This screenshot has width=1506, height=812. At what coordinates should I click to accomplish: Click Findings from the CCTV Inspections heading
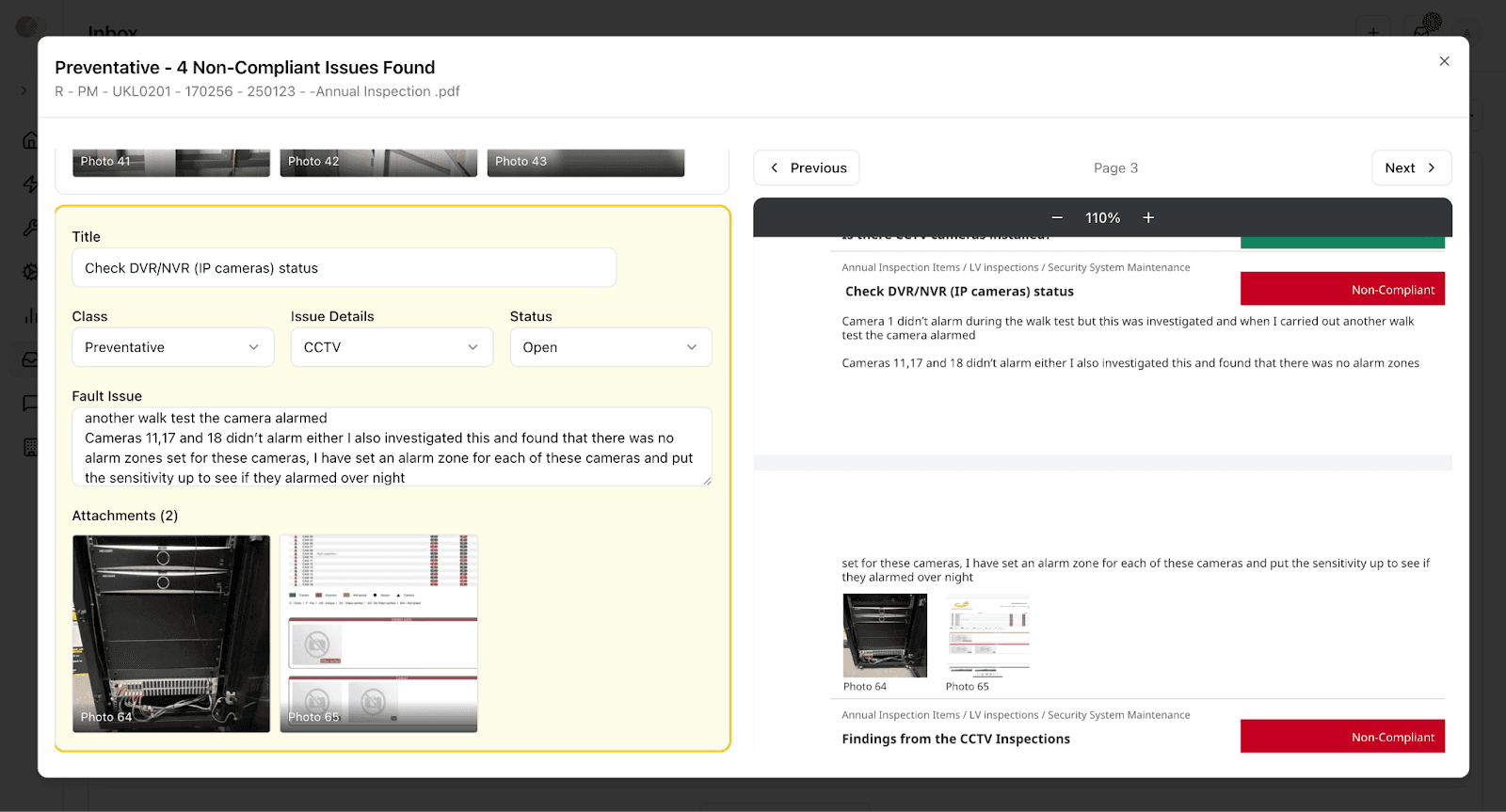click(955, 739)
